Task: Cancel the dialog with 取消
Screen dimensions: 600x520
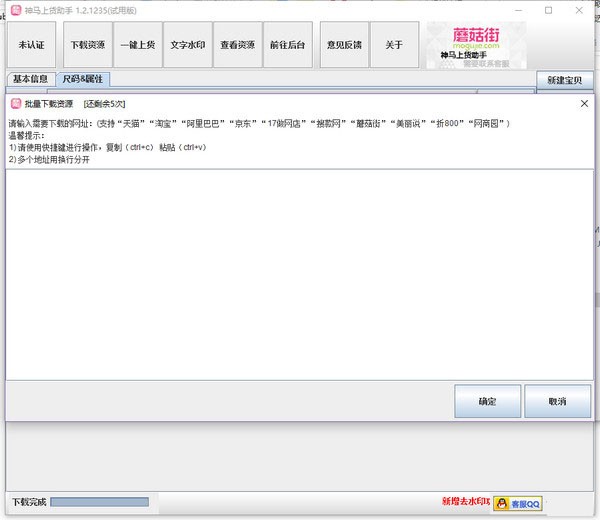Action: tap(557, 401)
